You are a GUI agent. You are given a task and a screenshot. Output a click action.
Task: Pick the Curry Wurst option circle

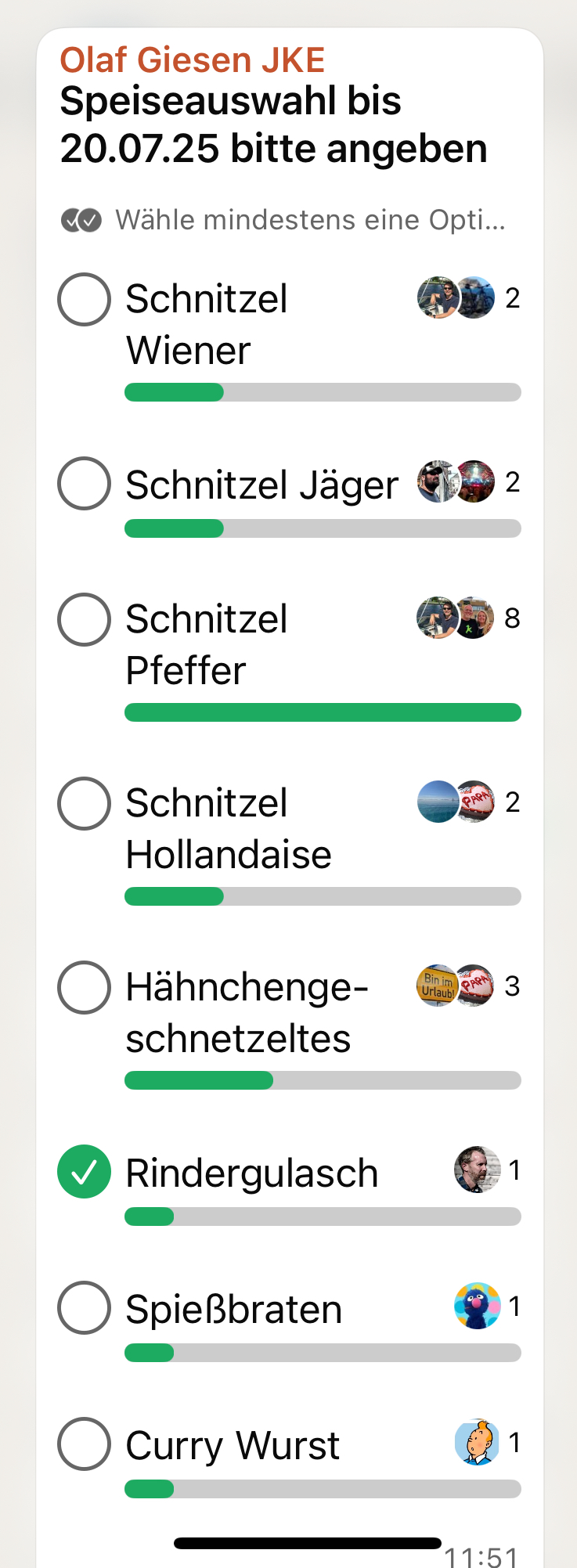84,1444
